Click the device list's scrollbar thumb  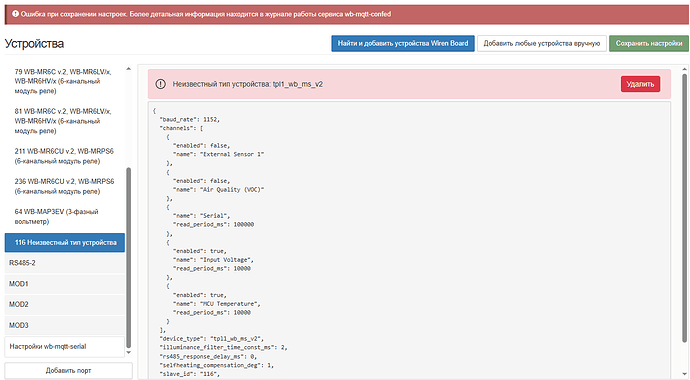coord(128,258)
